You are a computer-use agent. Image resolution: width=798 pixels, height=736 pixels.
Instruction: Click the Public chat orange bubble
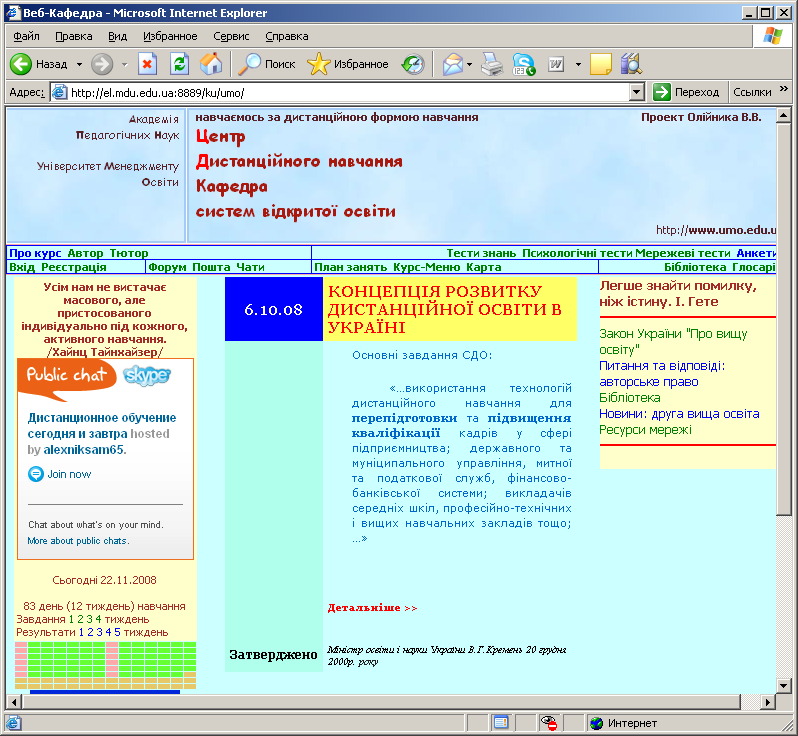(x=67, y=379)
